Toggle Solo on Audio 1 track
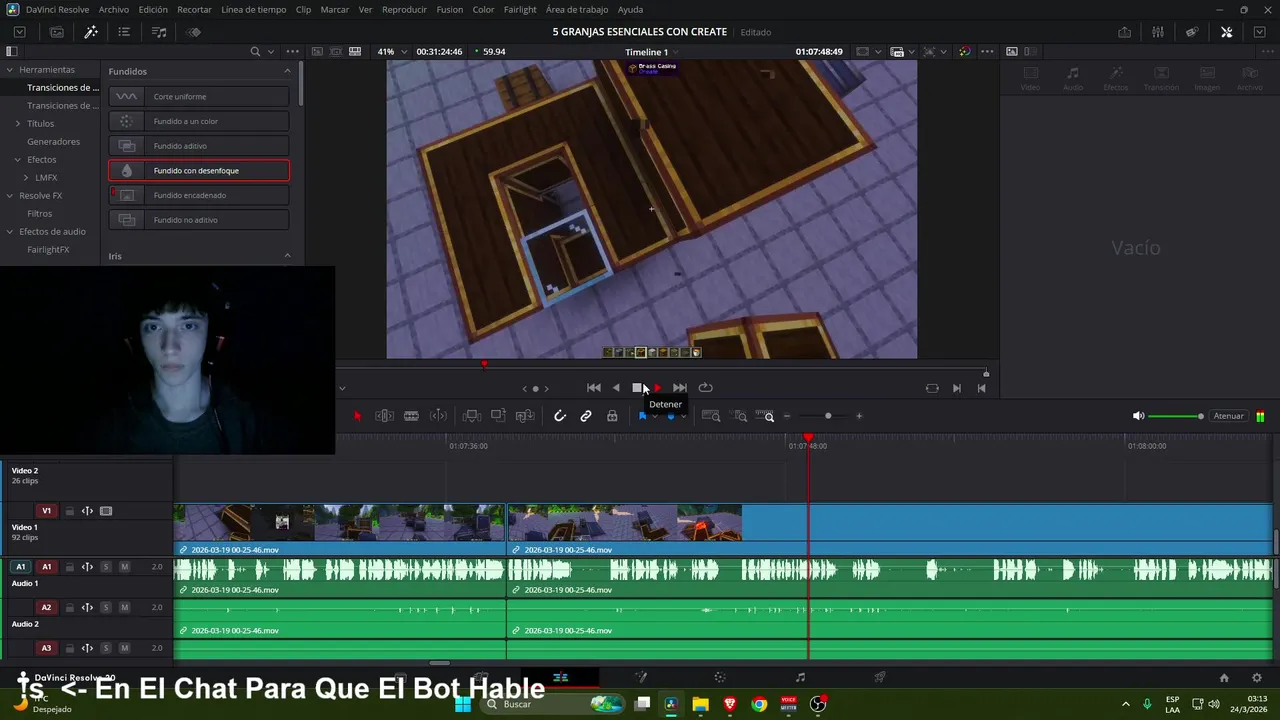1280x720 pixels. [x=105, y=567]
